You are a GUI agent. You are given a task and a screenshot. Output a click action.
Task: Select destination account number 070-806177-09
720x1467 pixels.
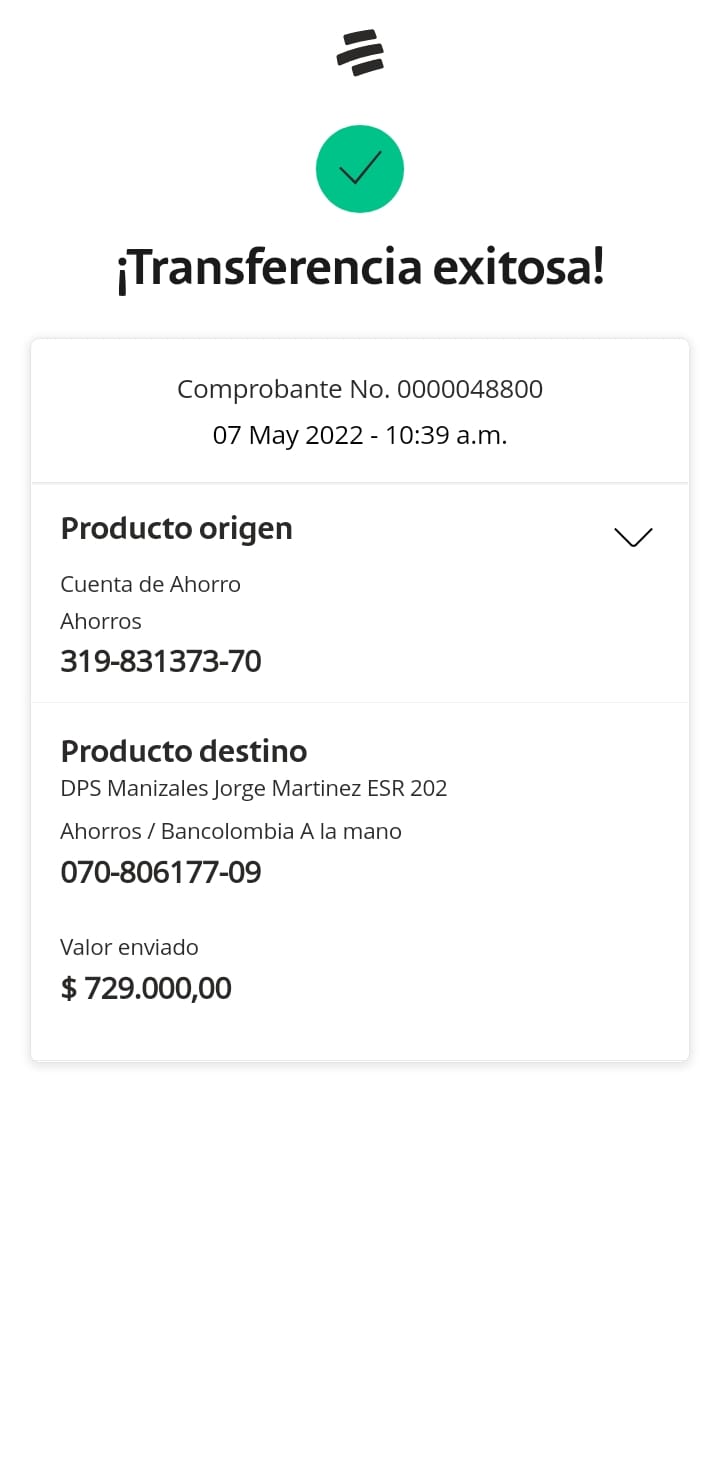point(161,872)
